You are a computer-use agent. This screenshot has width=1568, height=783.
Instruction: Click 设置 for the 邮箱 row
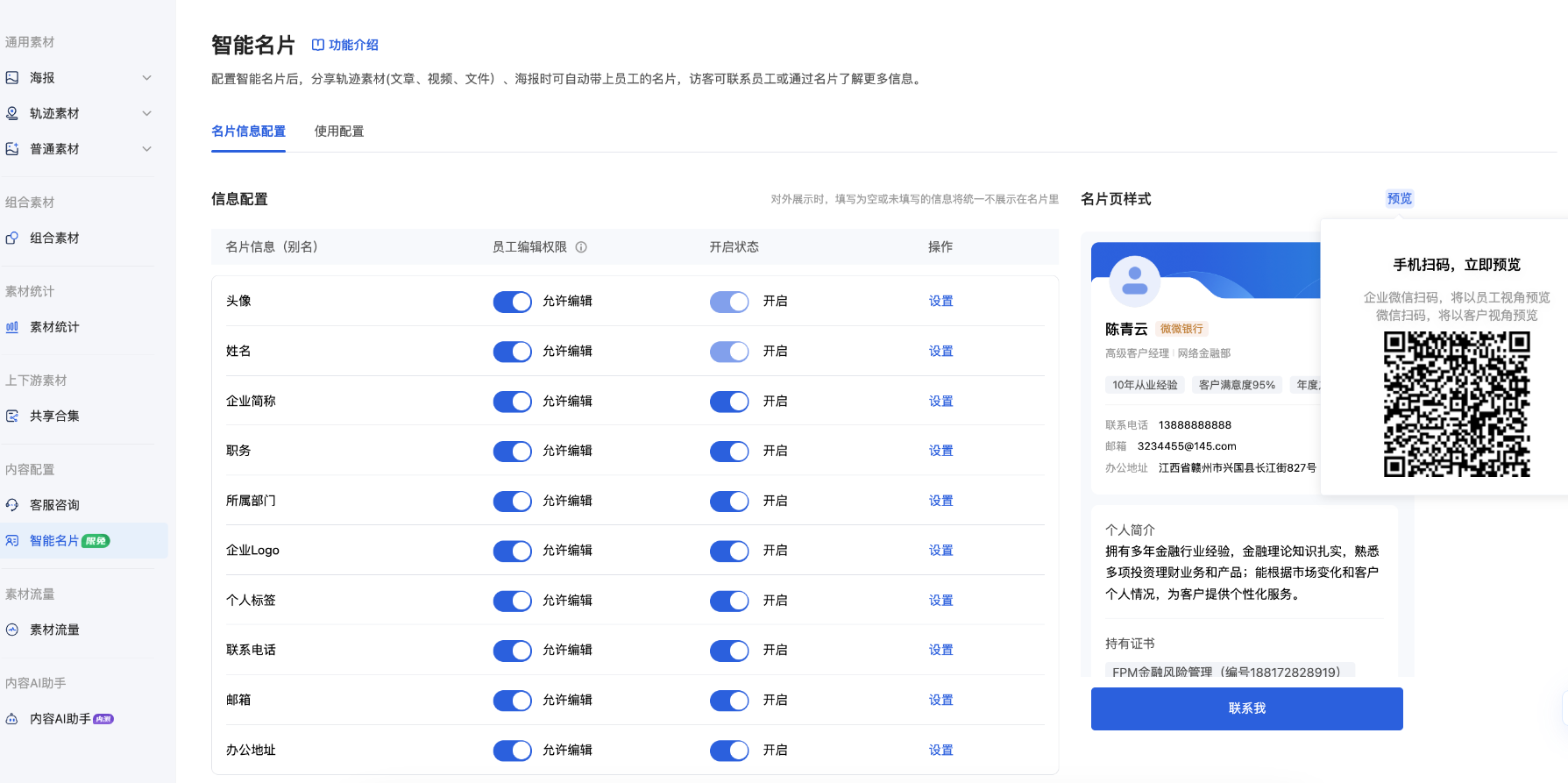[x=940, y=701]
